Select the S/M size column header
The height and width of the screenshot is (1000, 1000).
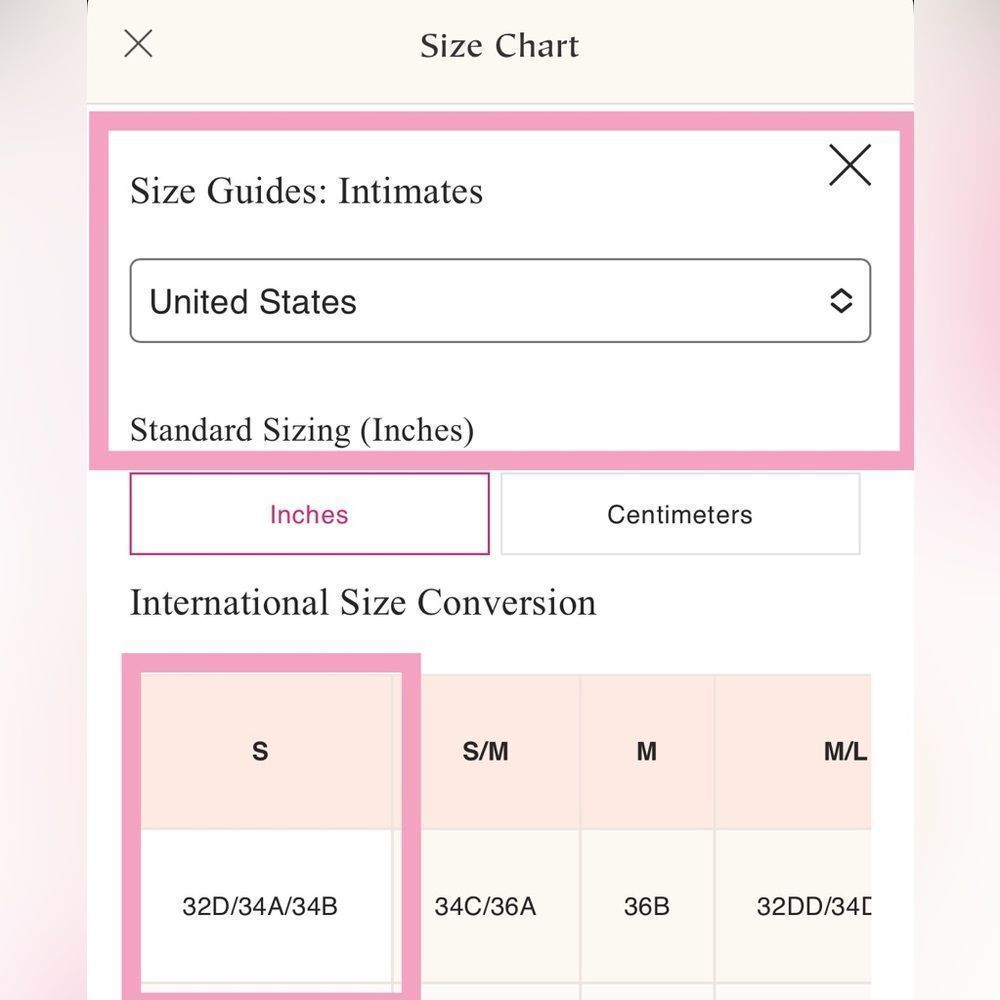[x=486, y=752]
